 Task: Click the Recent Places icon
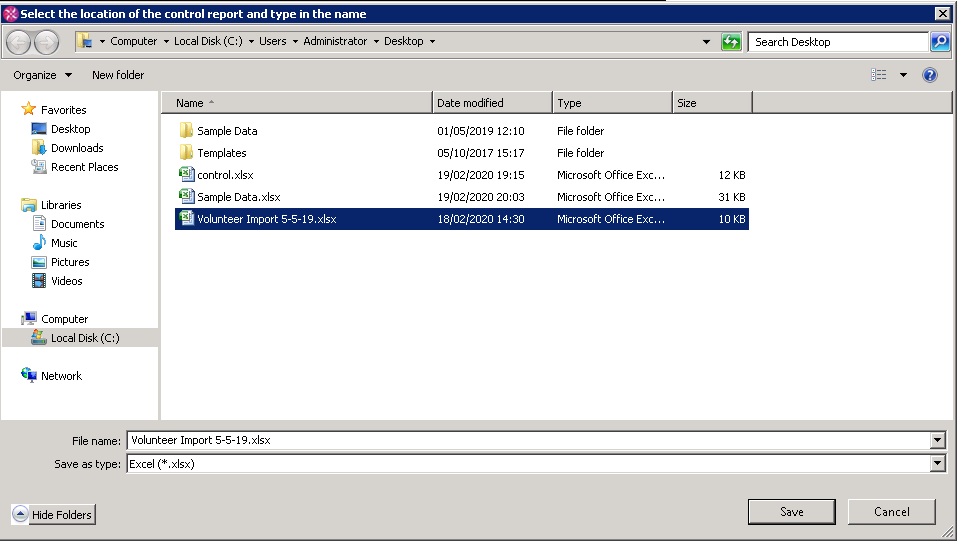39,167
